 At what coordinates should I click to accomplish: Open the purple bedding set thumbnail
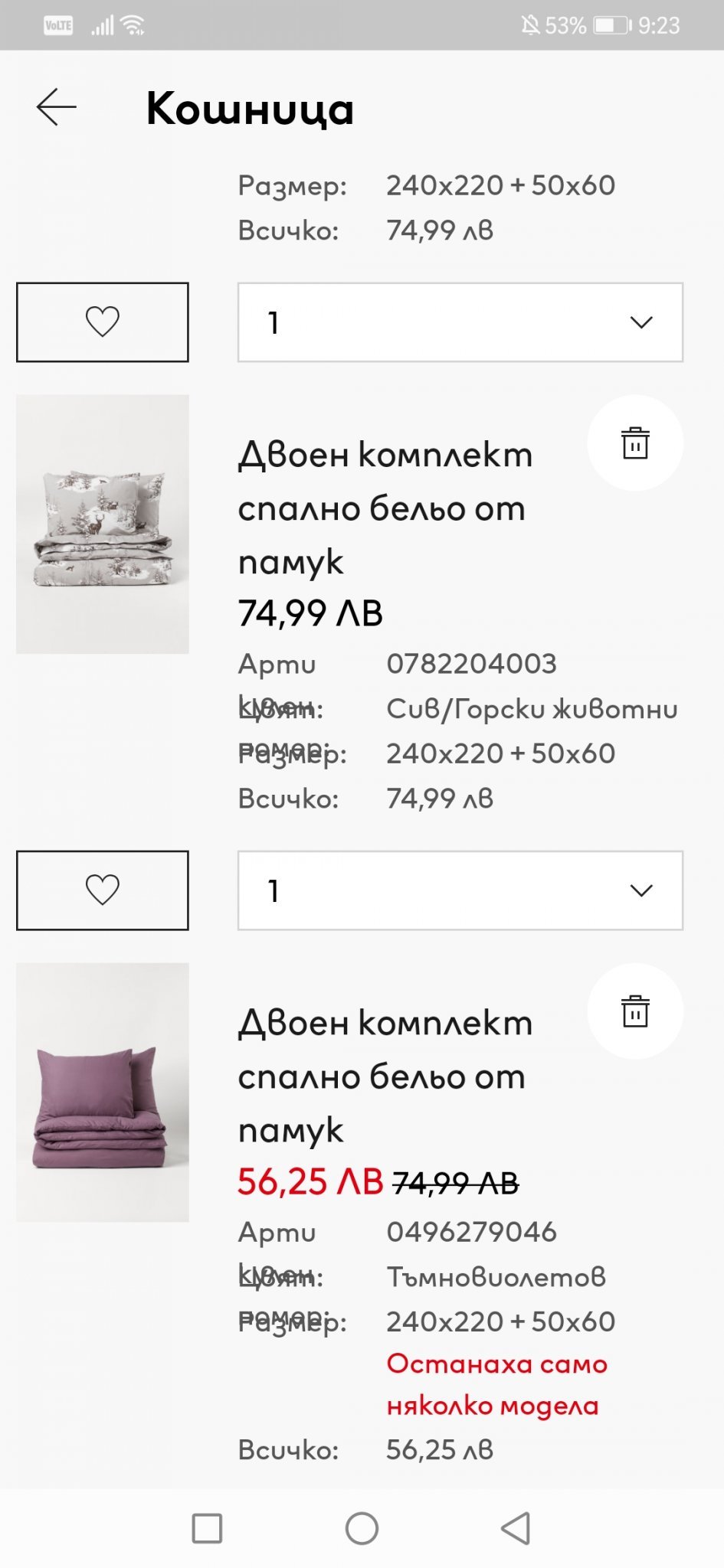(x=103, y=1092)
